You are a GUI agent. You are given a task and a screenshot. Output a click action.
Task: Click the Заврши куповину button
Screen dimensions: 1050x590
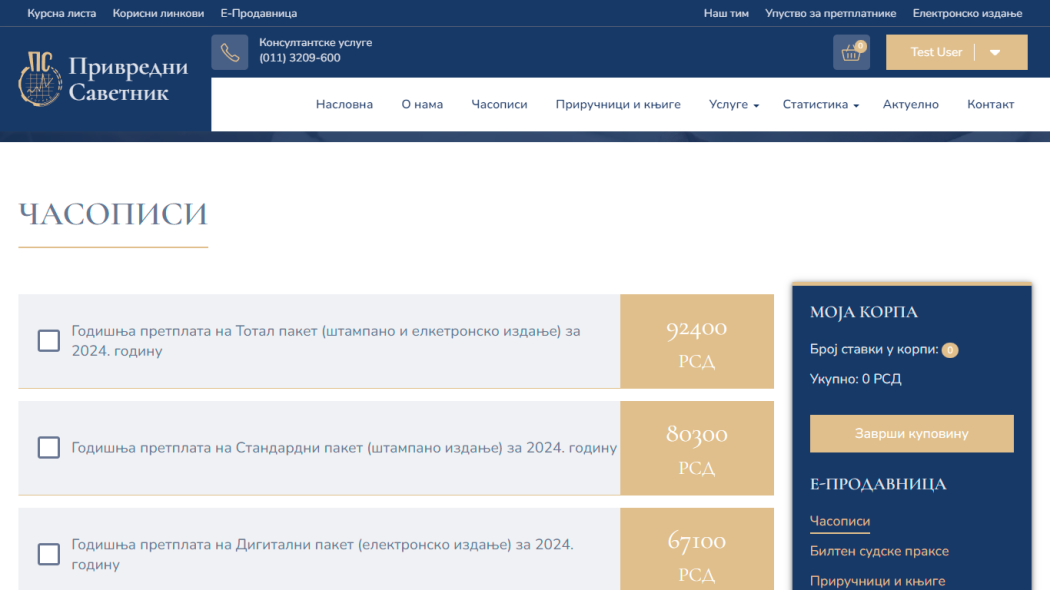911,434
